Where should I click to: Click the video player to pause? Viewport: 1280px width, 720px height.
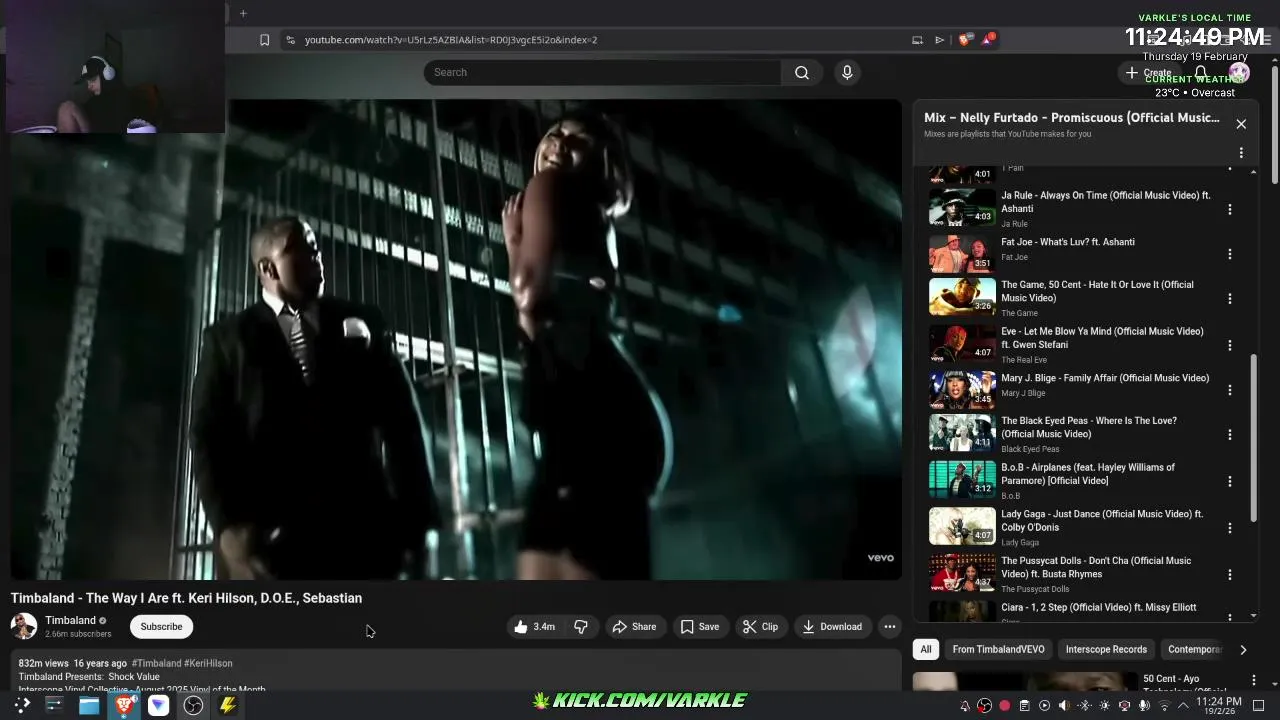pyautogui.click(x=456, y=340)
